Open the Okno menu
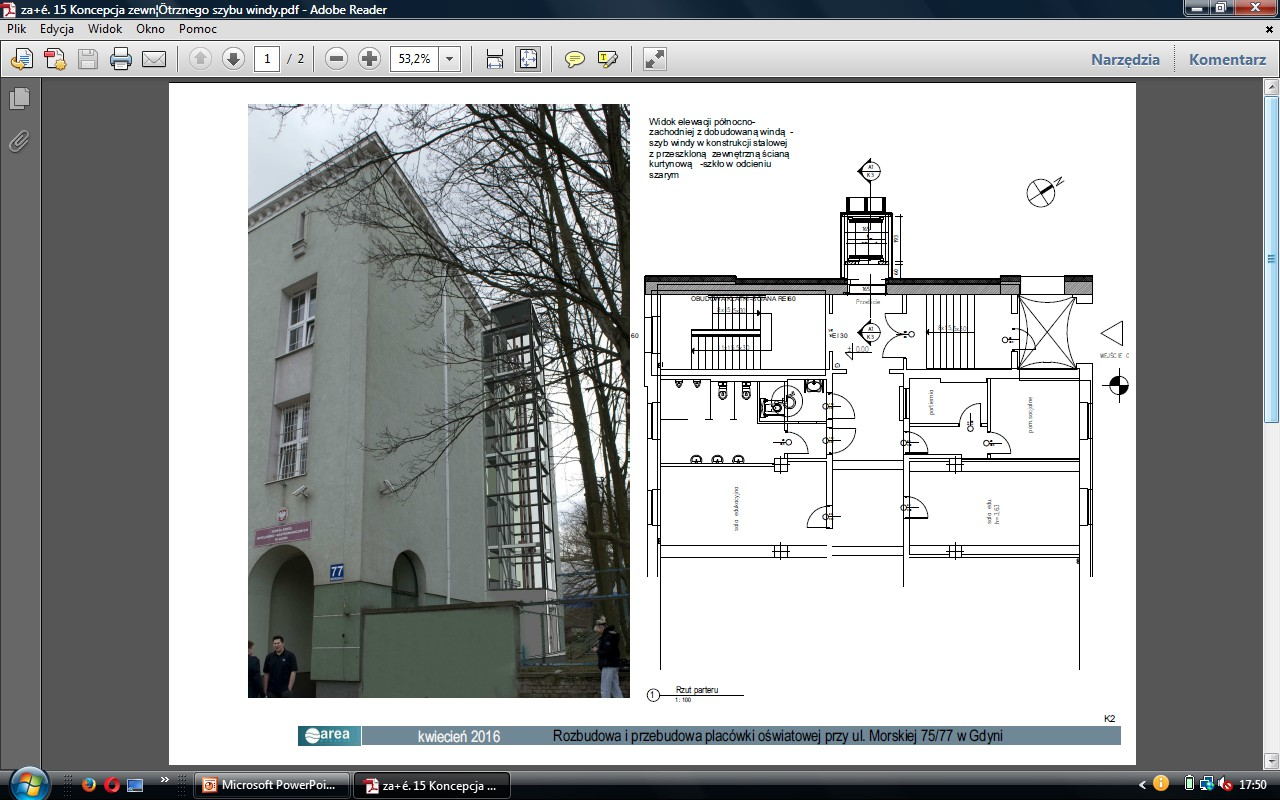 pos(150,29)
